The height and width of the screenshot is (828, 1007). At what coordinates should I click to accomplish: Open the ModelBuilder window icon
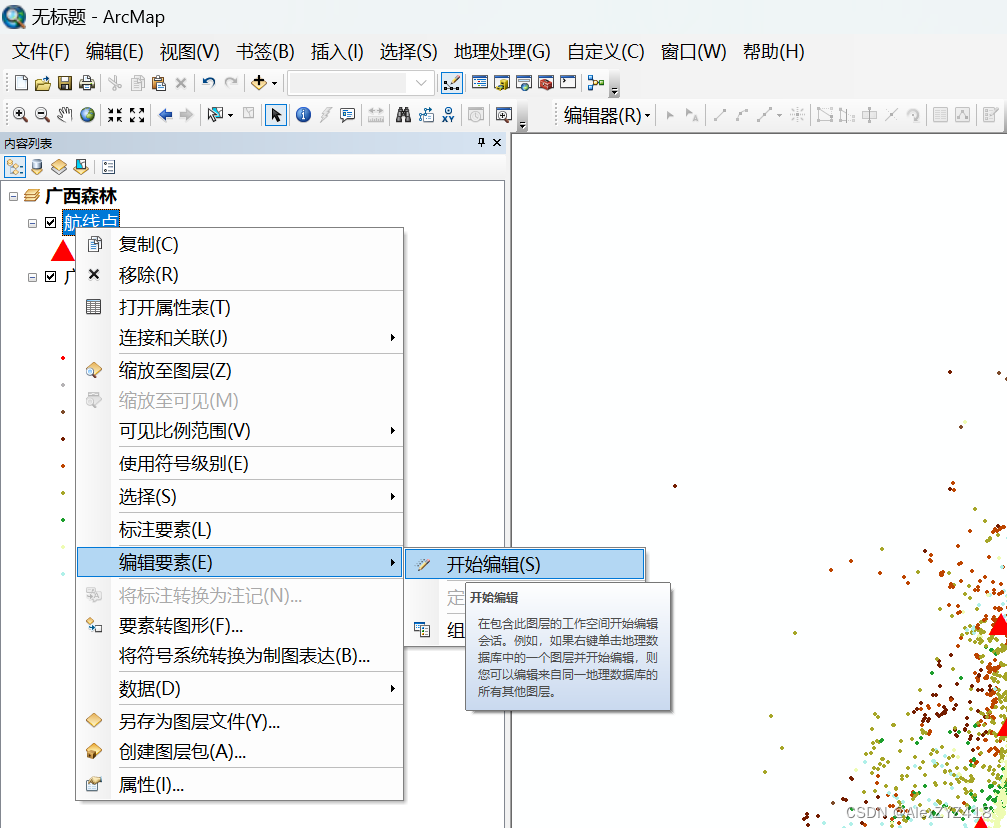coord(595,83)
